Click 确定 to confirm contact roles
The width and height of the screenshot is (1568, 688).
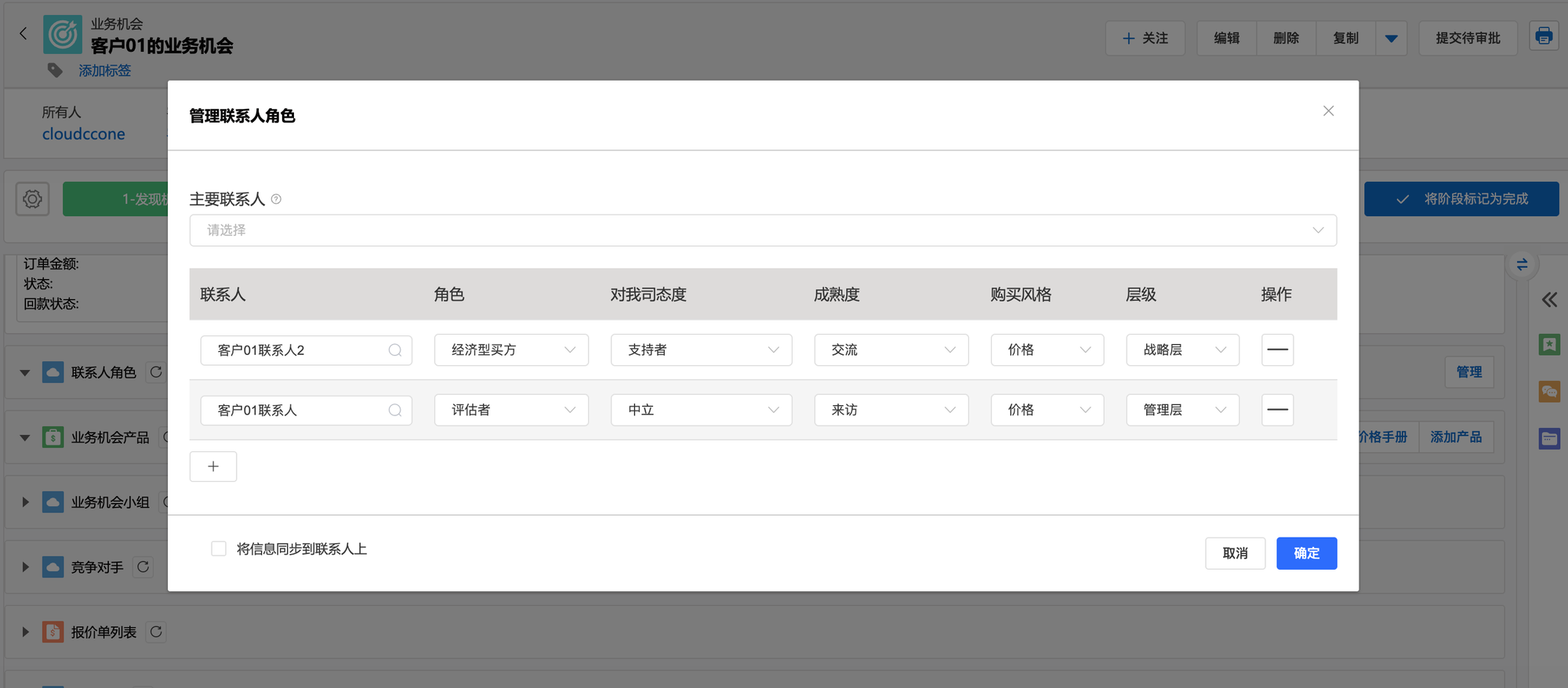point(1306,553)
